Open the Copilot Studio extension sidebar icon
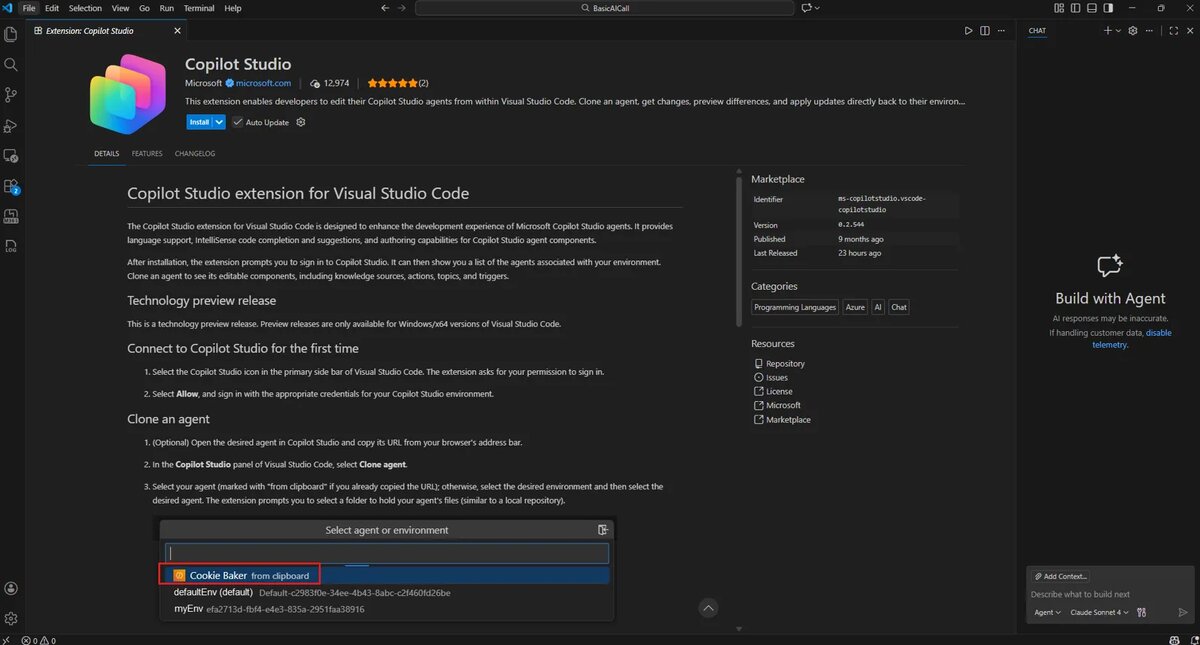Viewport: 1200px width, 645px height. [11, 217]
